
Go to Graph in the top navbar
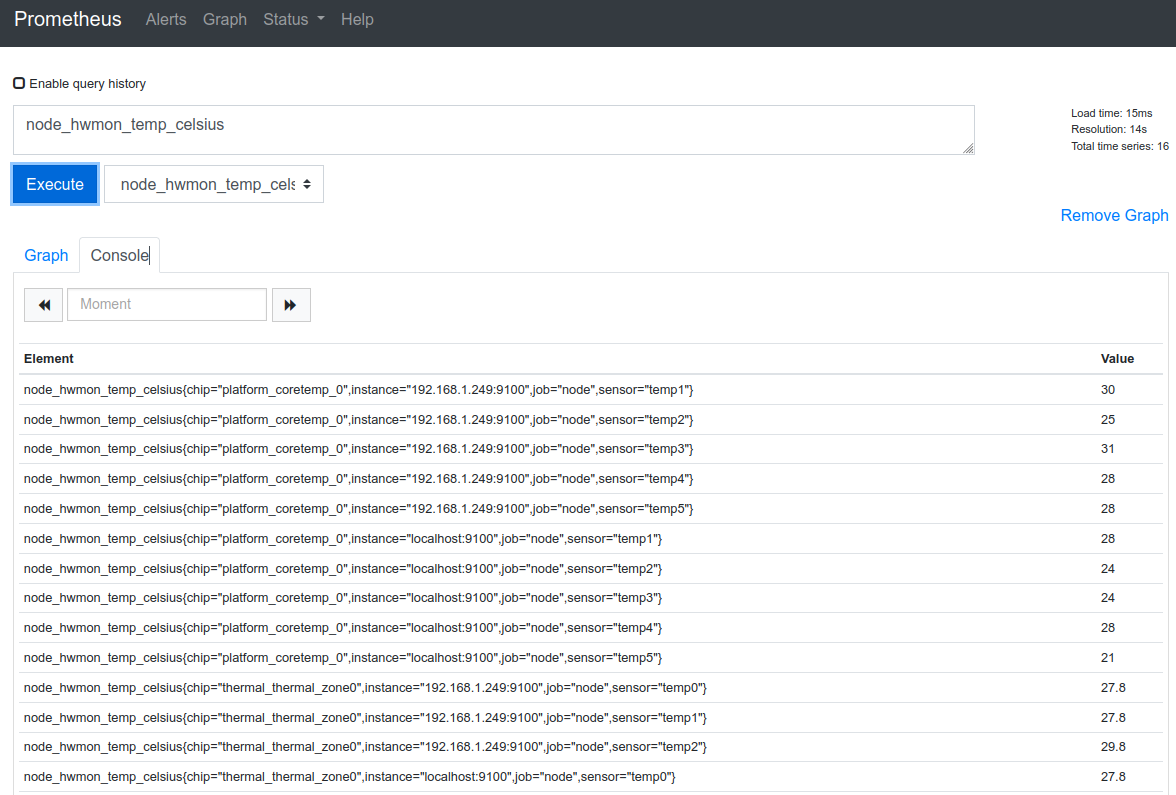coord(225,20)
